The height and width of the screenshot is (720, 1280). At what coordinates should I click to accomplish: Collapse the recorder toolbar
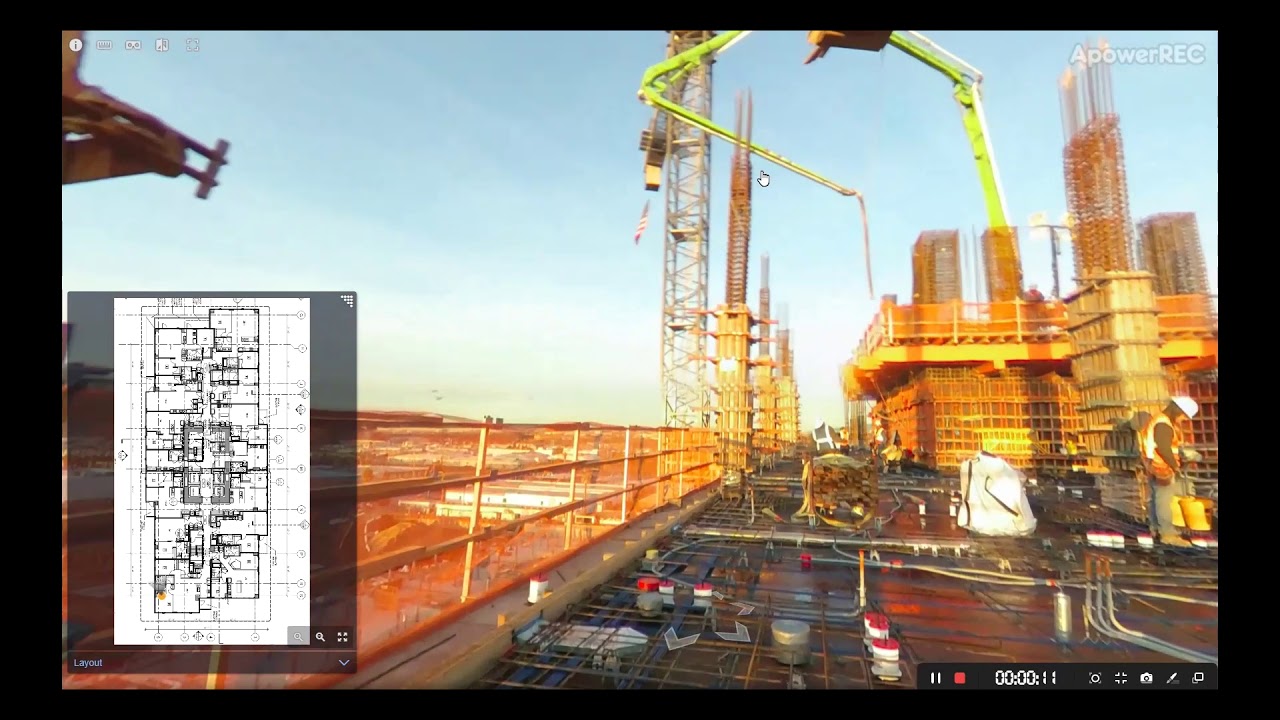1121,678
